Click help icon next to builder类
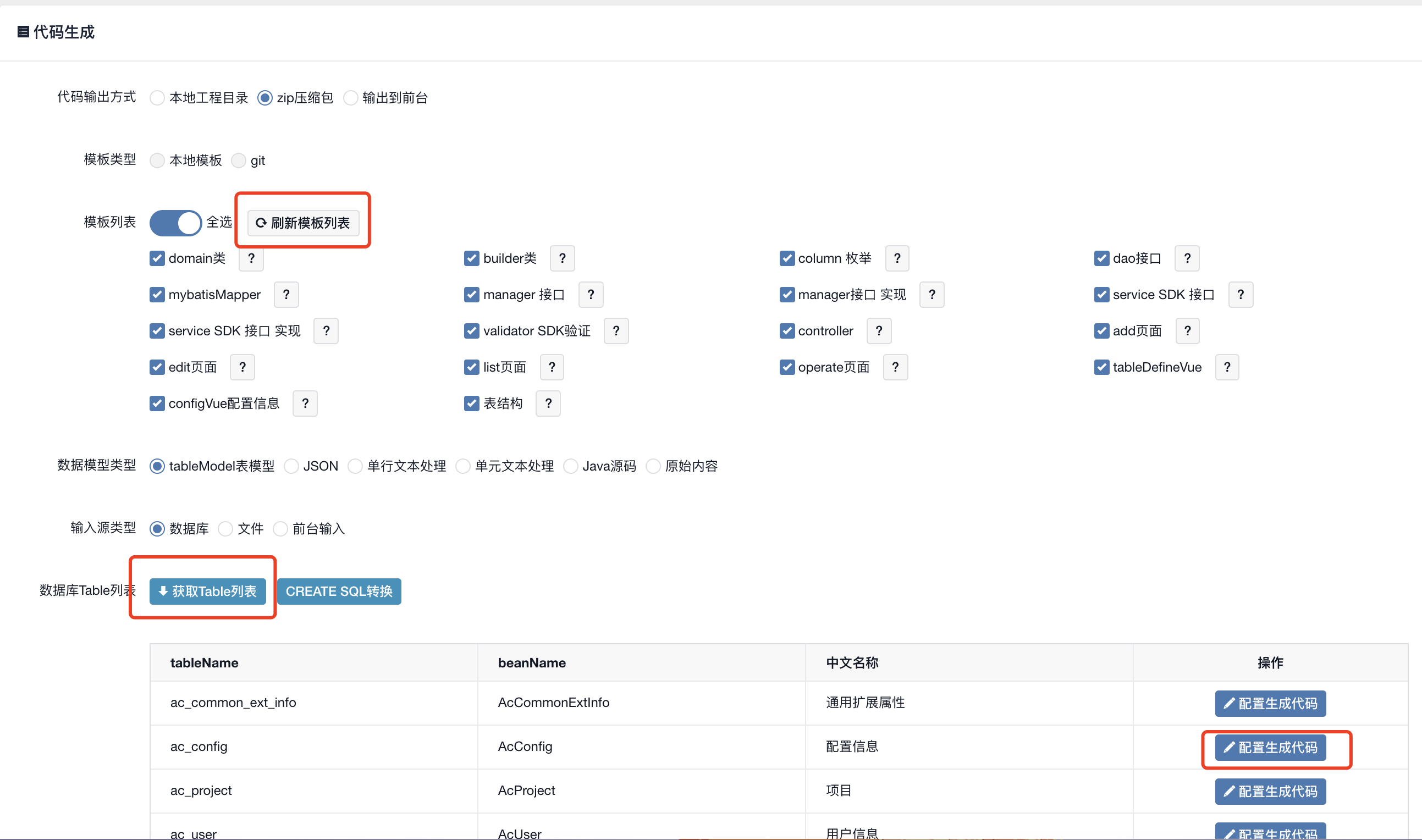 coord(562,258)
